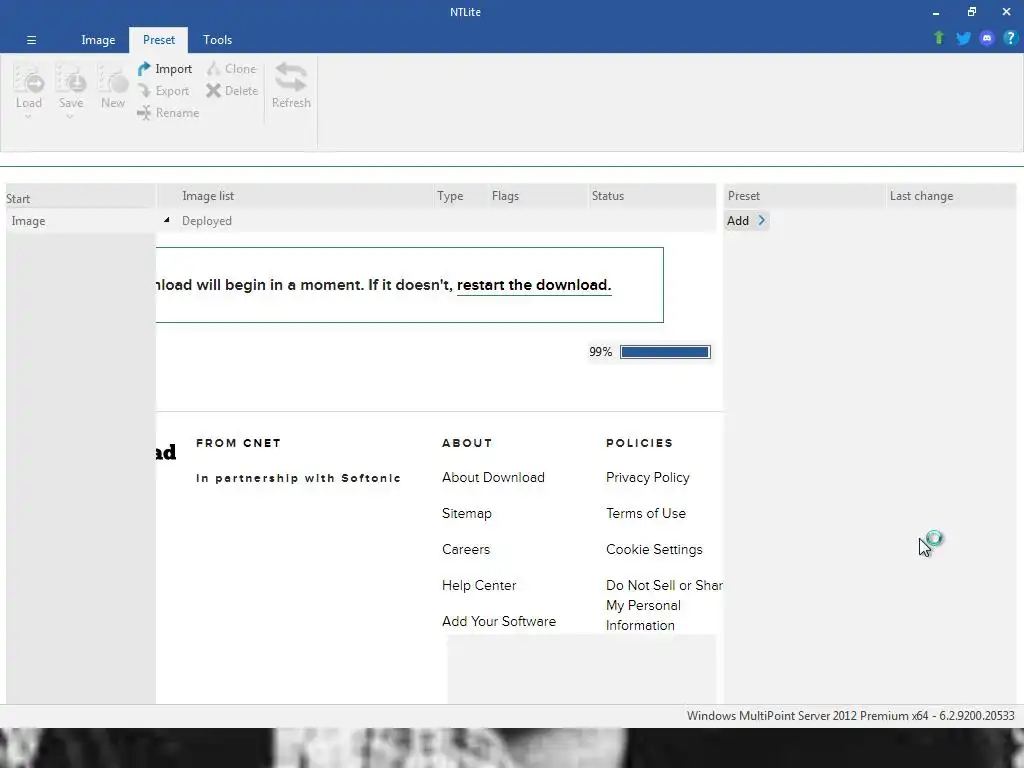Collapse the Deployed tree node
The image size is (1024, 768).
[167, 220]
